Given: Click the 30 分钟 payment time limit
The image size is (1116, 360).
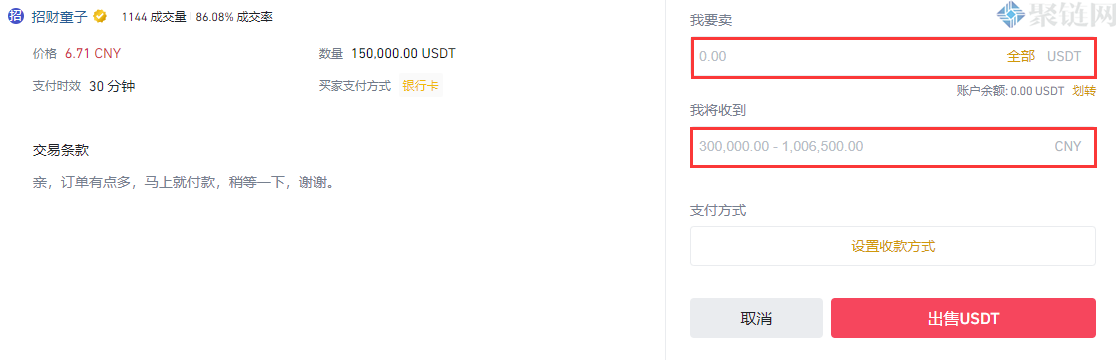Looking at the screenshot, I should [x=112, y=86].
